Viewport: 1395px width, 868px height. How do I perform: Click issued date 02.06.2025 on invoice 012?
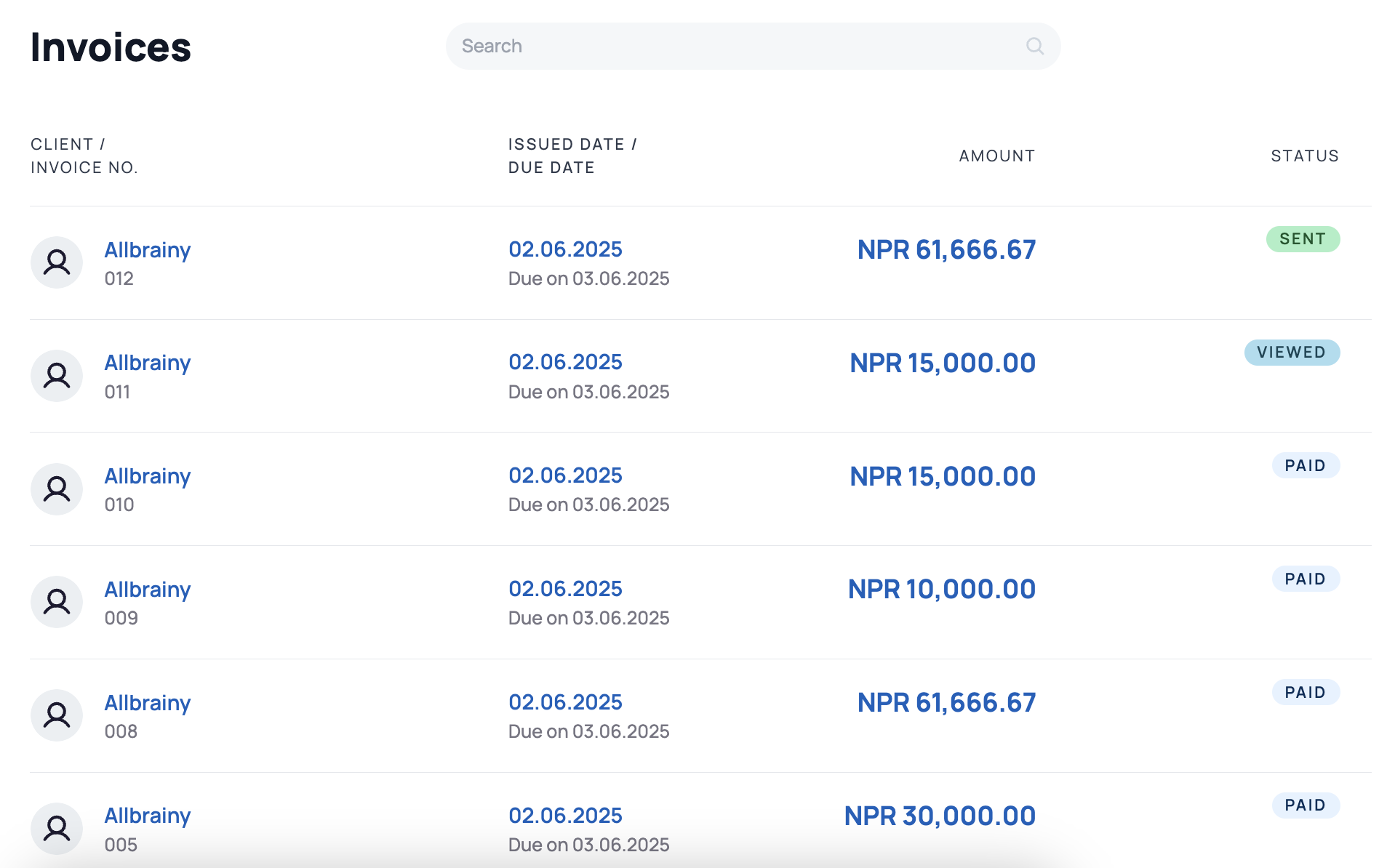pyautogui.click(x=565, y=249)
